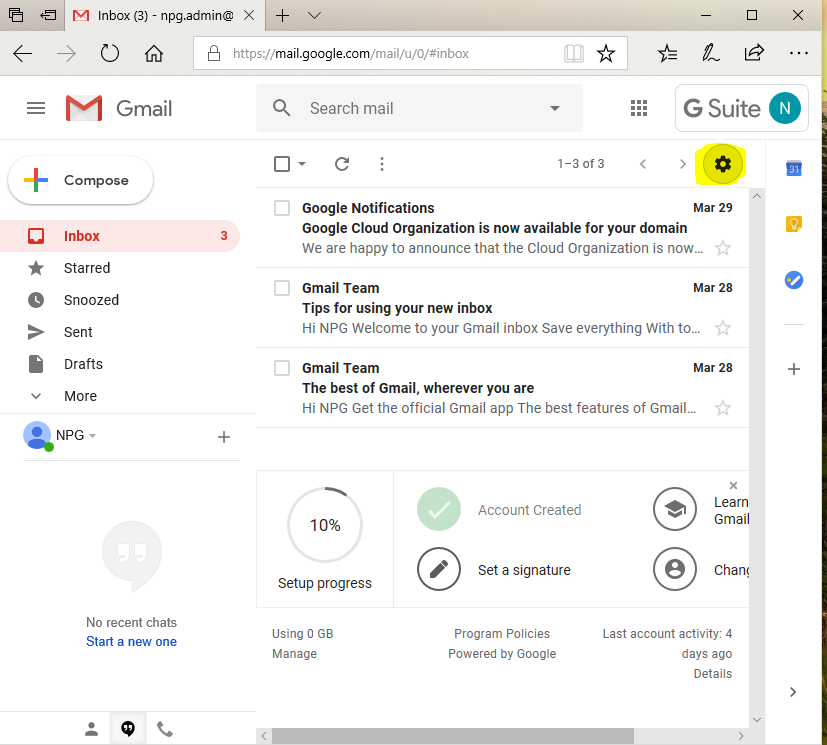Open the browser tab list chevron
The image size is (827, 745).
coord(314,15)
